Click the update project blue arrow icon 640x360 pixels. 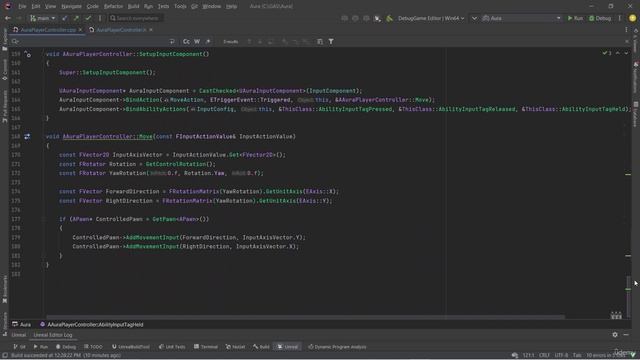tap(64, 18)
